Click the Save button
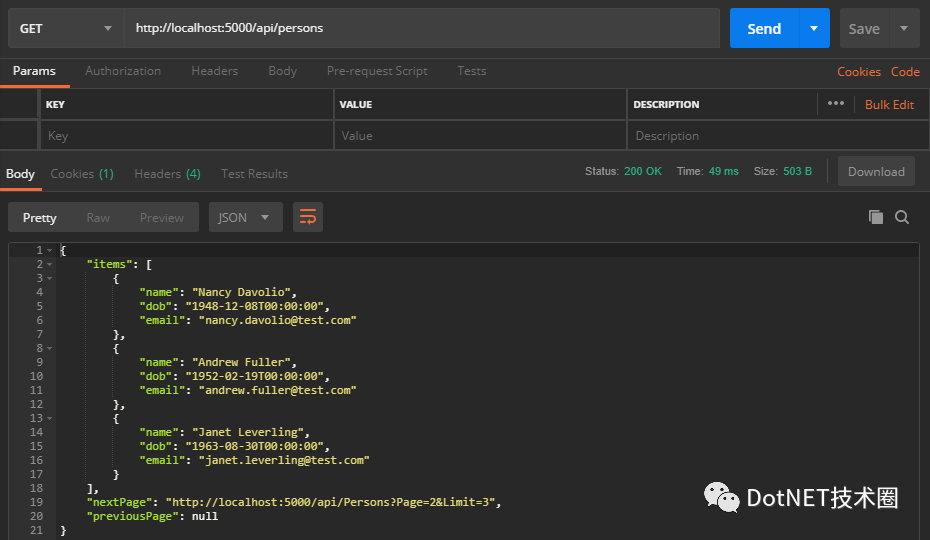 pyautogui.click(x=864, y=28)
